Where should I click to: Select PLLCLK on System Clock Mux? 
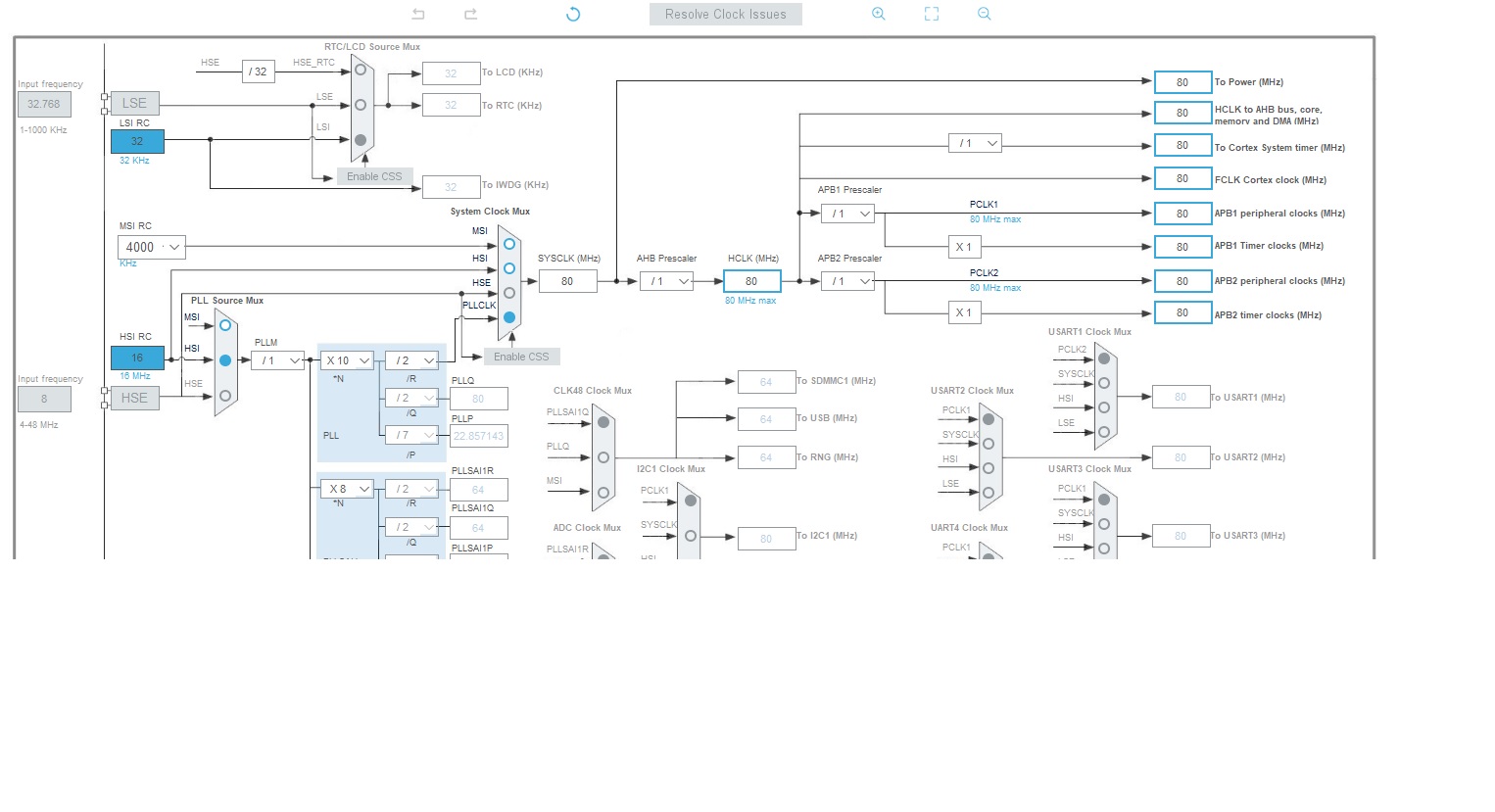coord(509,317)
